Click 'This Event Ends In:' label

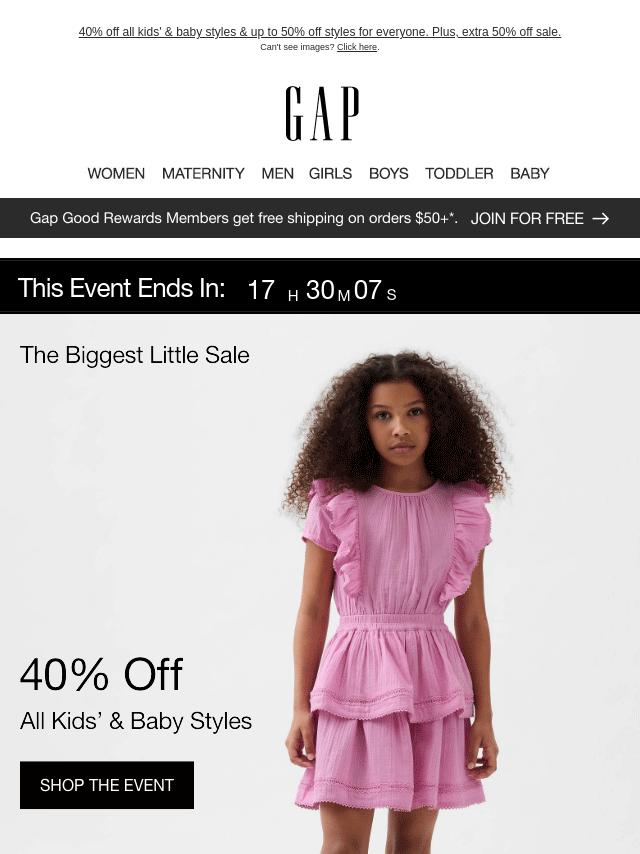[x=121, y=288]
